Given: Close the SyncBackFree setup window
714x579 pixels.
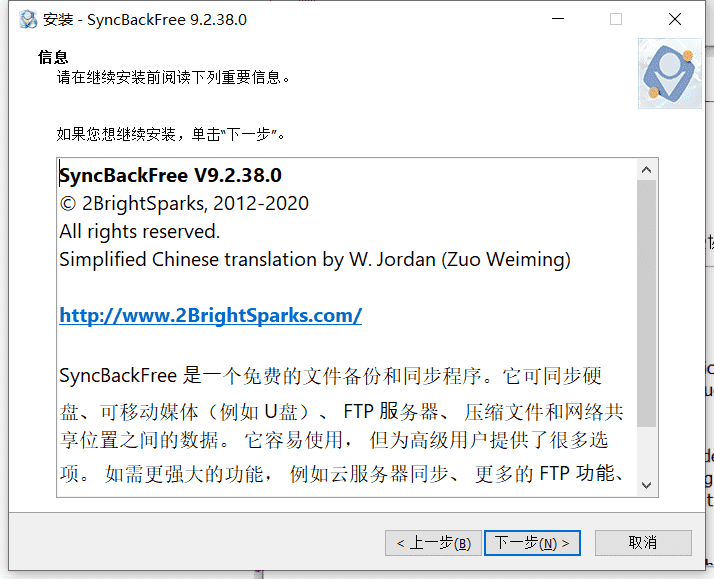Looking at the screenshot, I should [x=674, y=19].
